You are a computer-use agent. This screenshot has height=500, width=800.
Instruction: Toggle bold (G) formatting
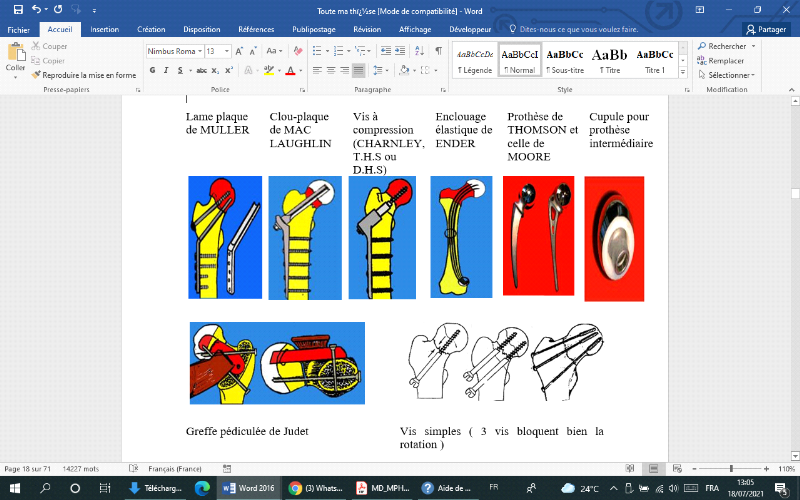coord(153,70)
